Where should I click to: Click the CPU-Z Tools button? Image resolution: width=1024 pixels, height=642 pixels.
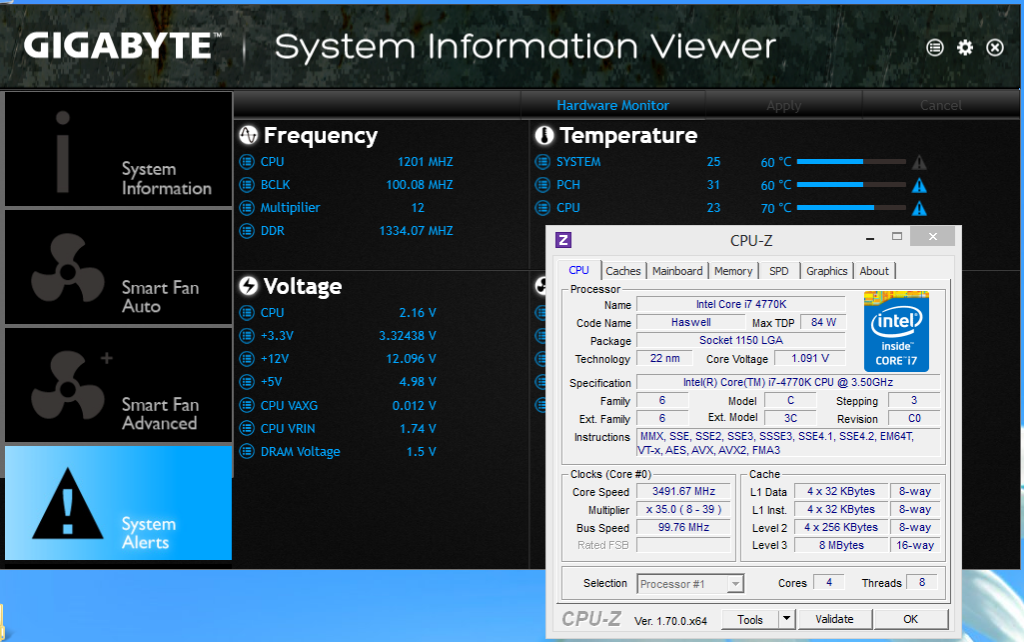click(750, 619)
